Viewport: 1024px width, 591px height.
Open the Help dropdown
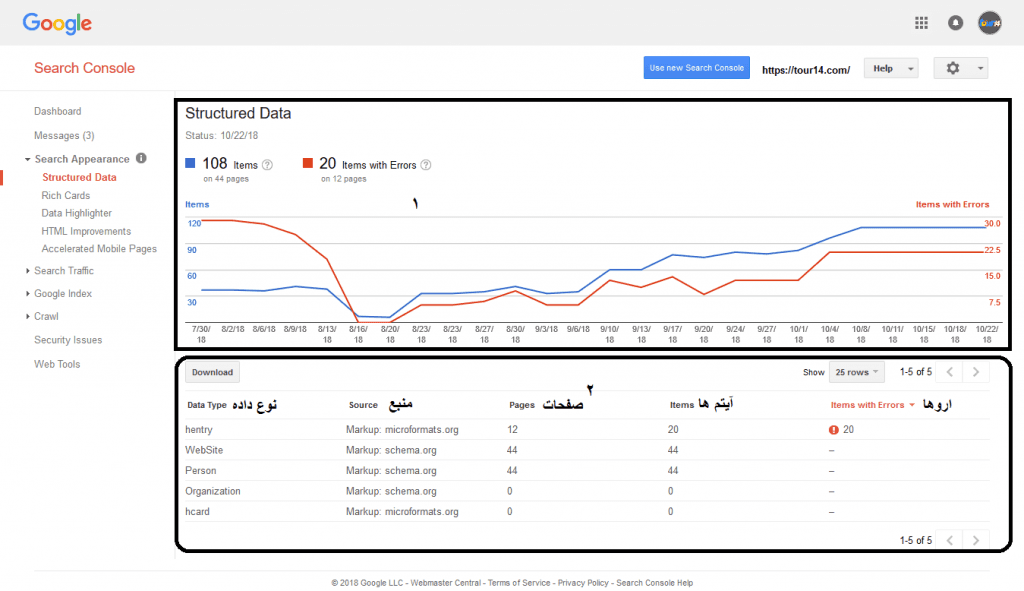(891, 68)
